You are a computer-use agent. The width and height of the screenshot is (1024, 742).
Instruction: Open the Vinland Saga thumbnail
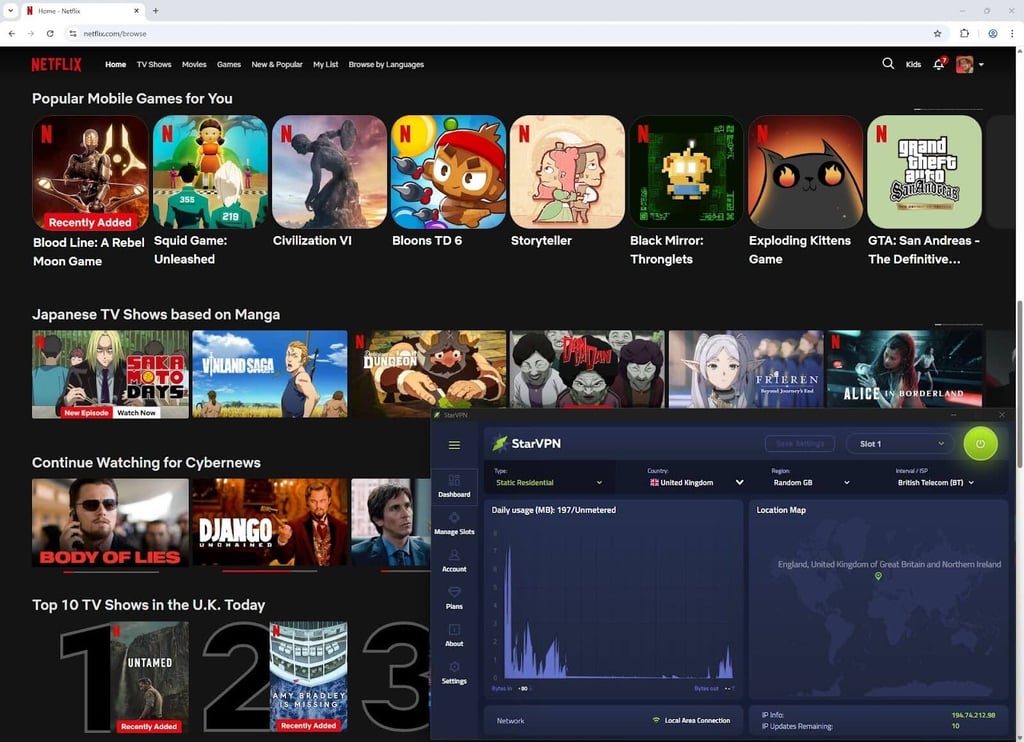(x=270, y=374)
